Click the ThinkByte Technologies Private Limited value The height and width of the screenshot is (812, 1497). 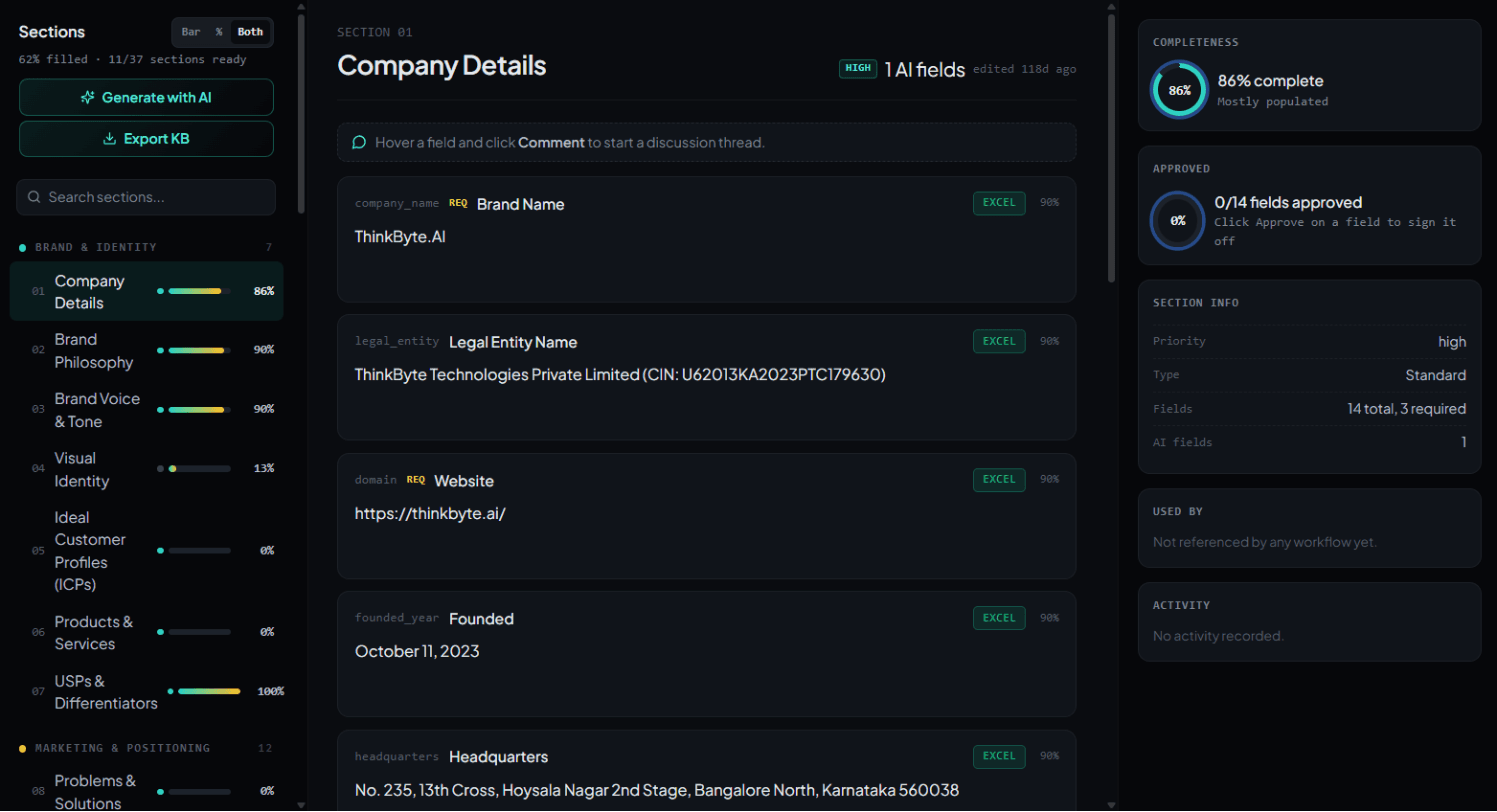620,374
